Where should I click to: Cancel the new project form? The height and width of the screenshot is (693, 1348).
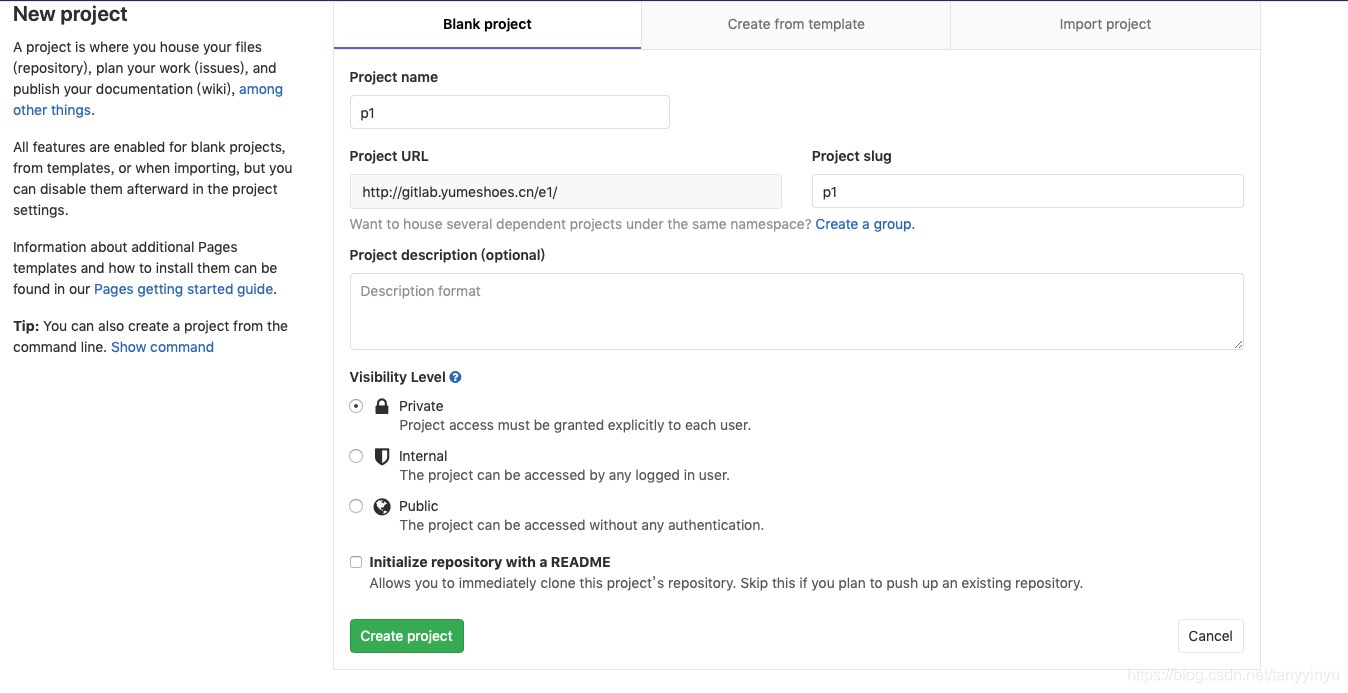[1210, 636]
